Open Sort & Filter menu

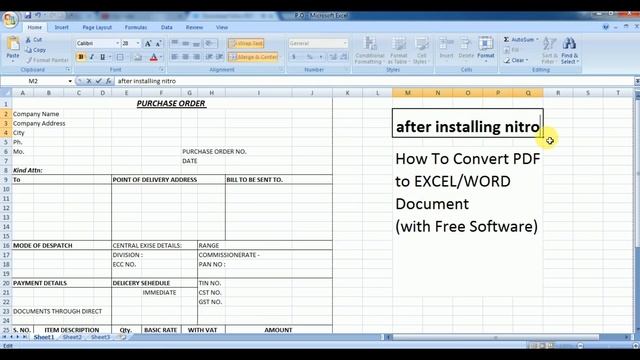pyautogui.click(x=549, y=50)
